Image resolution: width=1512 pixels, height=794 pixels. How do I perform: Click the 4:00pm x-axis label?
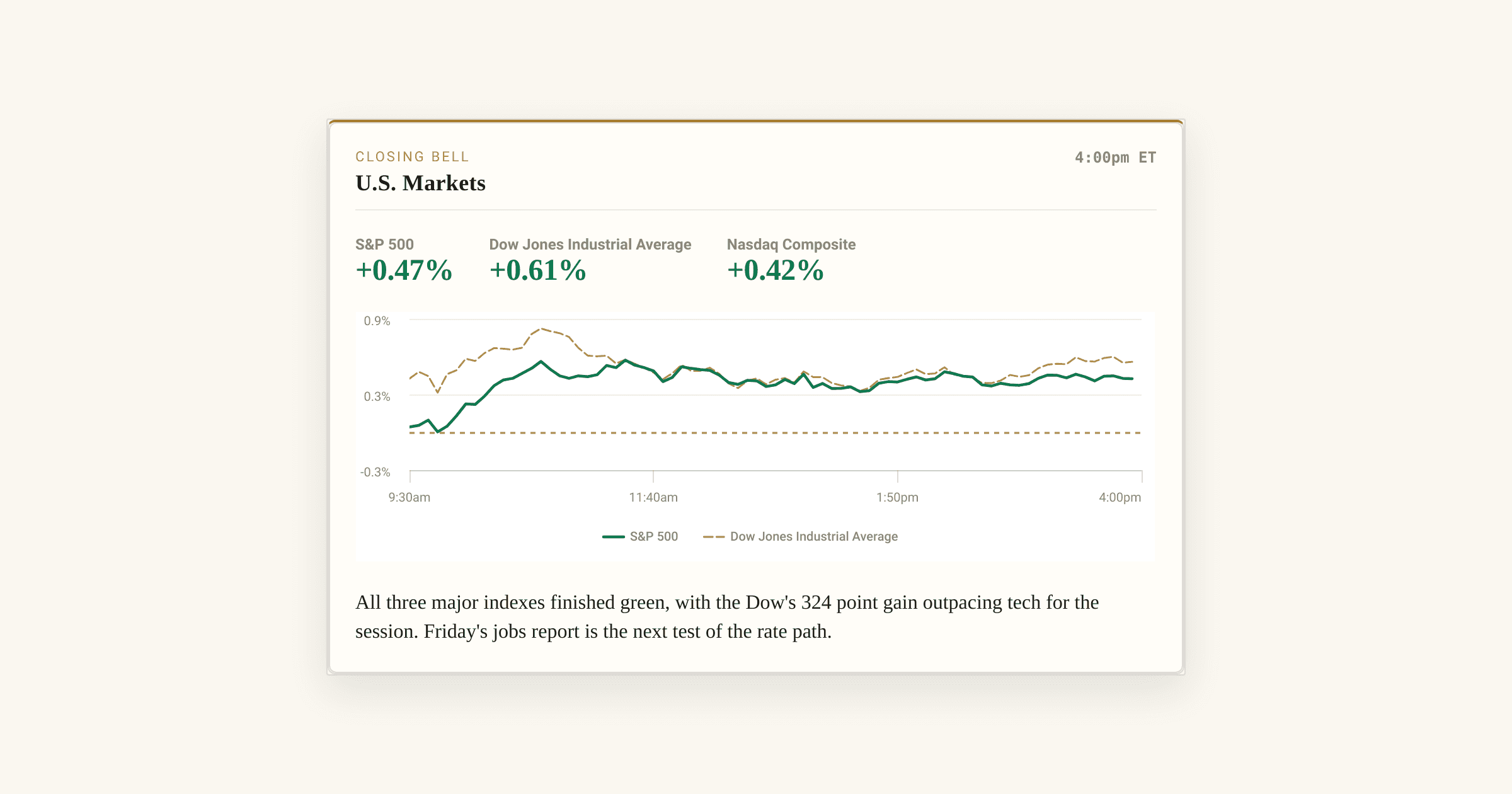tap(1120, 497)
